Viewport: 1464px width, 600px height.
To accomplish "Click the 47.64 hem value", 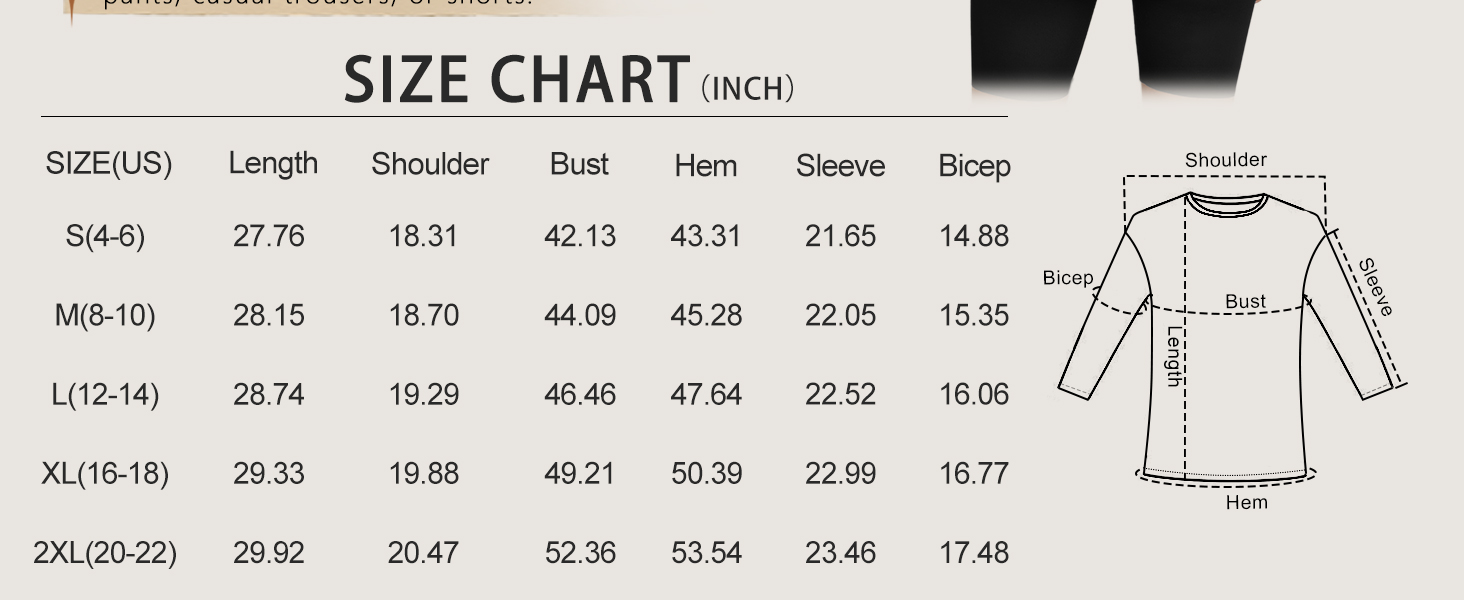I will (706, 394).
